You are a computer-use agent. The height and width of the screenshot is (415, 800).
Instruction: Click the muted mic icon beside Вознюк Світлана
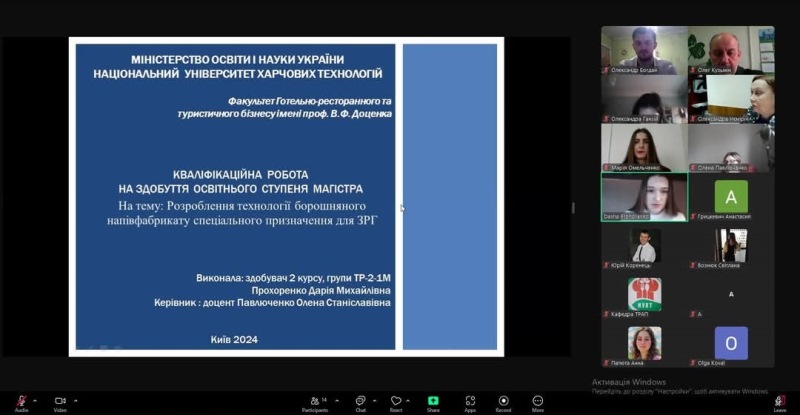coord(693,265)
